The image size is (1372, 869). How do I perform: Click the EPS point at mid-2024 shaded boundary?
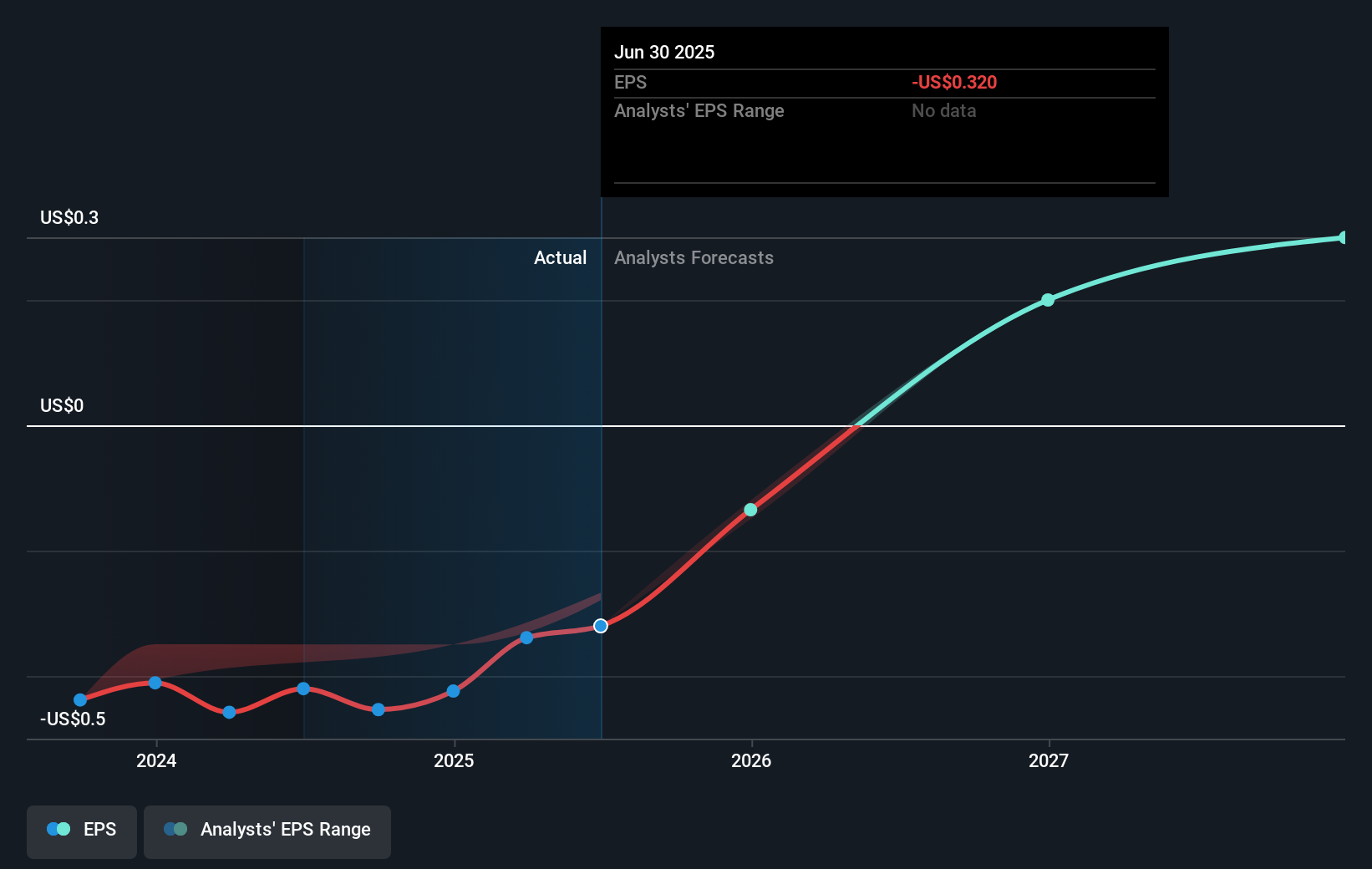[x=303, y=689]
